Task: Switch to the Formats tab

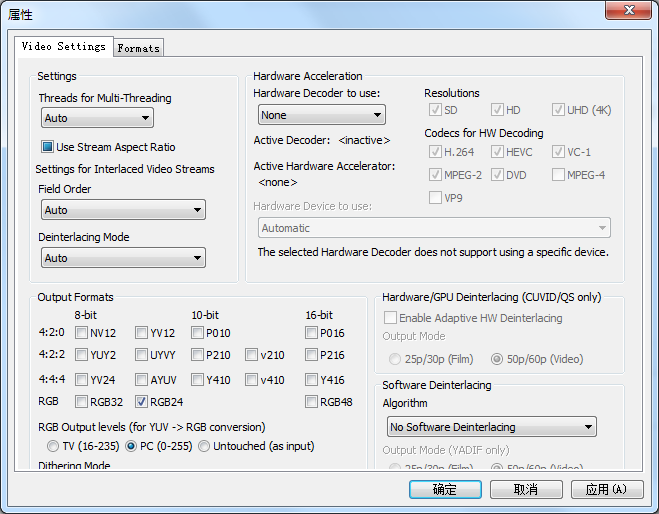Action: click(x=138, y=48)
